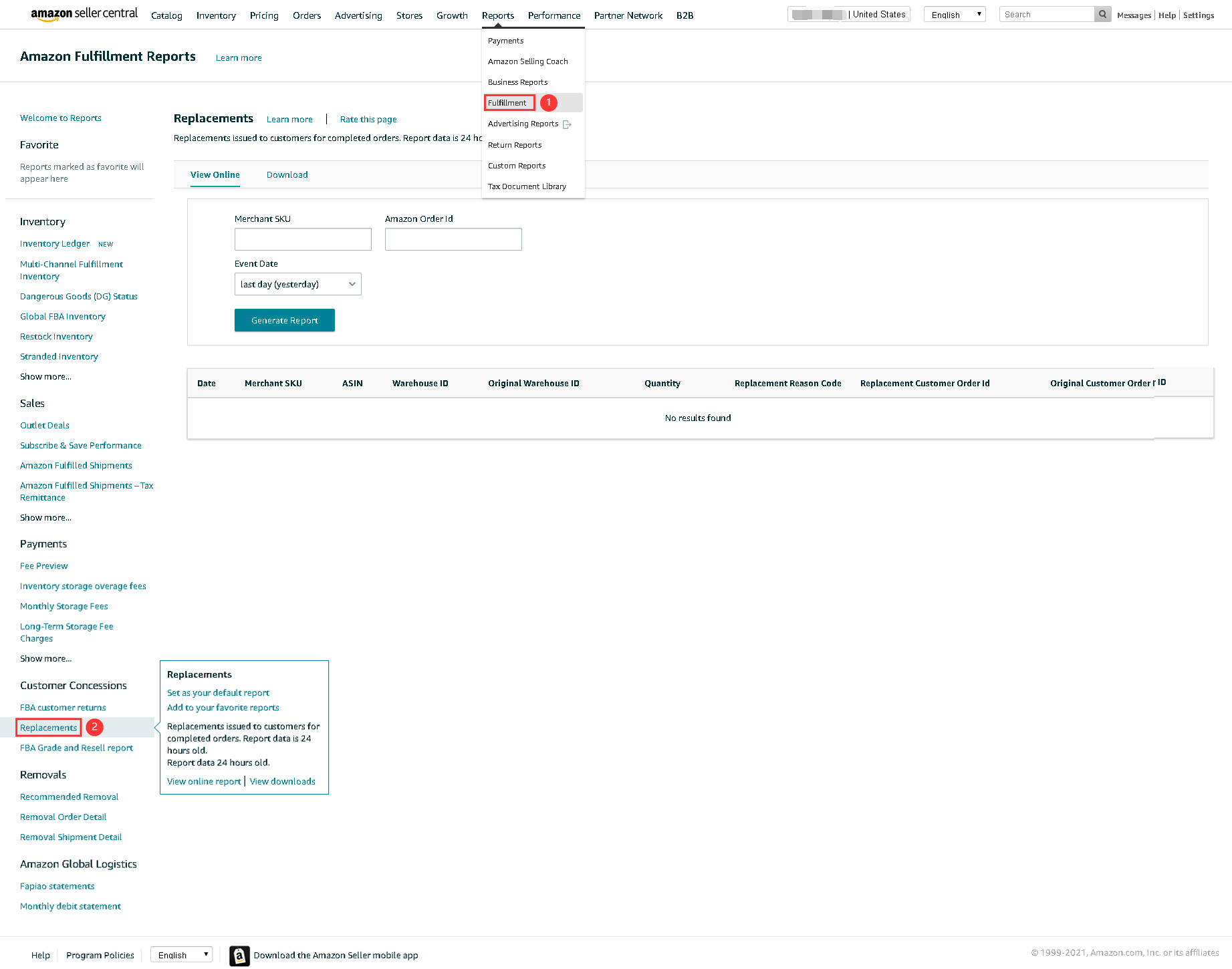Open the Partner Network menu
The image size is (1232, 969).
point(628,15)
